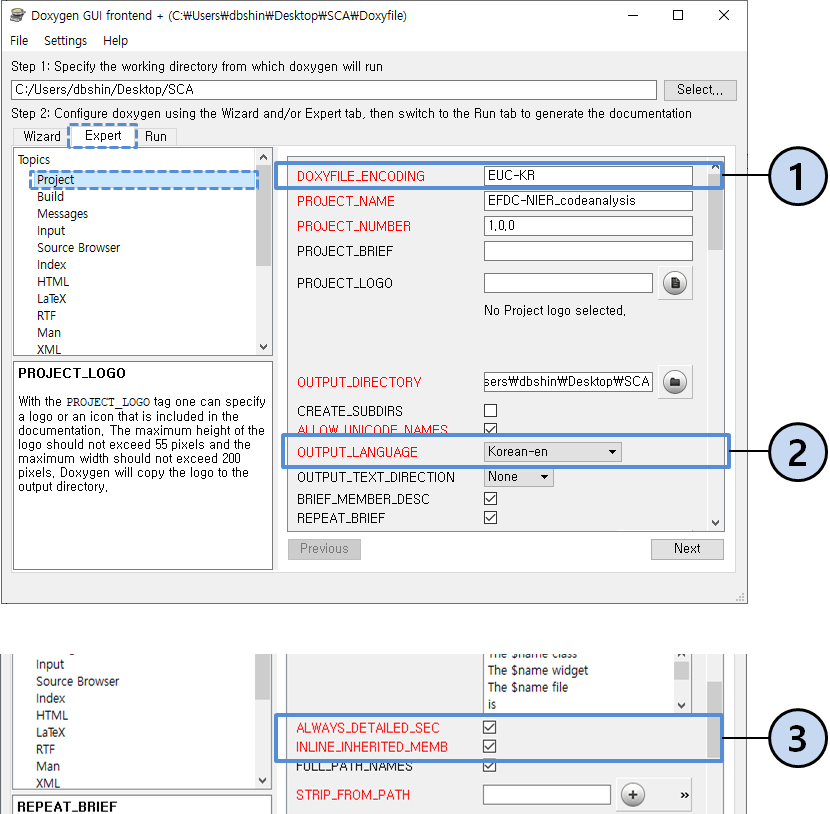Toggle the ALWAYS_DETAILED_SEC checkbox

490,727
